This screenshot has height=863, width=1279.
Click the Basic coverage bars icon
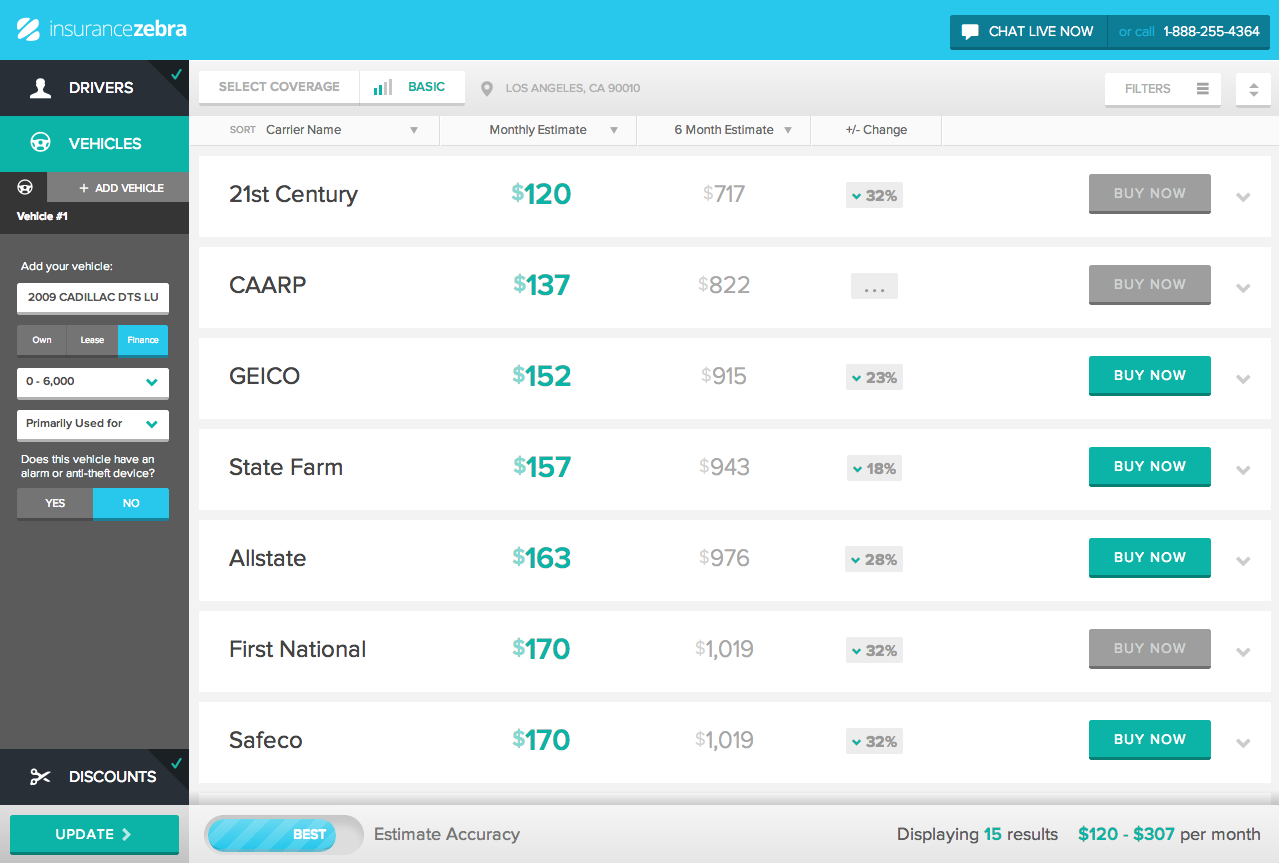pos(383,87)
